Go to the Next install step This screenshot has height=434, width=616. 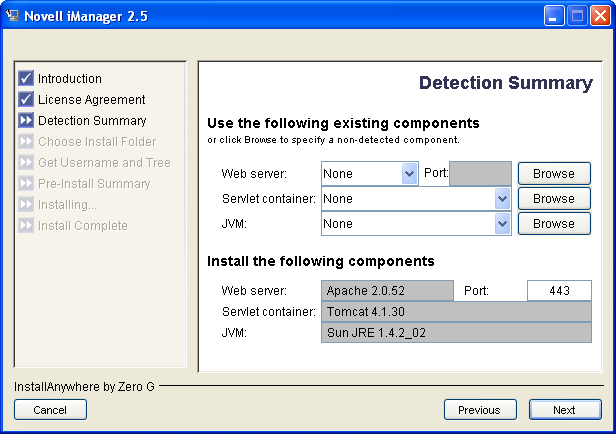tap(565, 409)
